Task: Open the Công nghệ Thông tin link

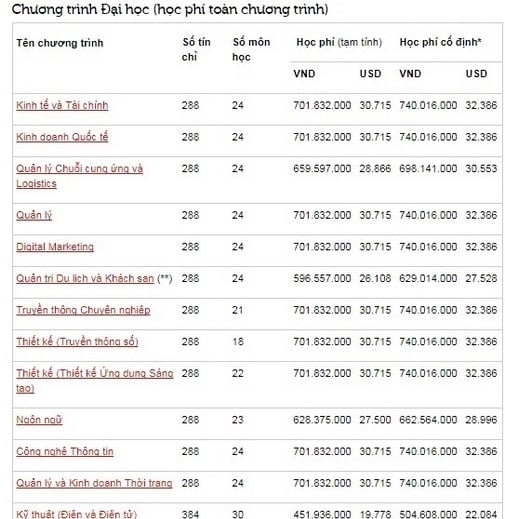Action: 65,451
